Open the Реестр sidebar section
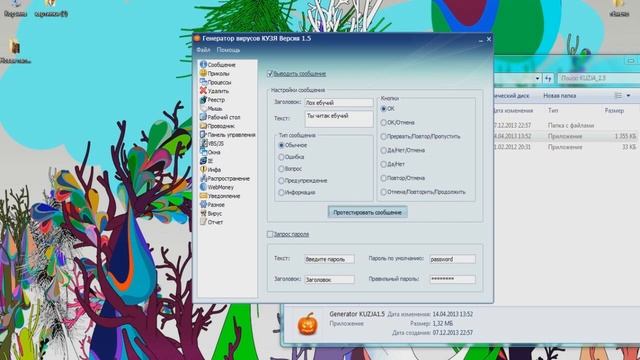Image resolution: width=640 pixels, height=360 pixels. pyautogui.click(x=212, y=100)
